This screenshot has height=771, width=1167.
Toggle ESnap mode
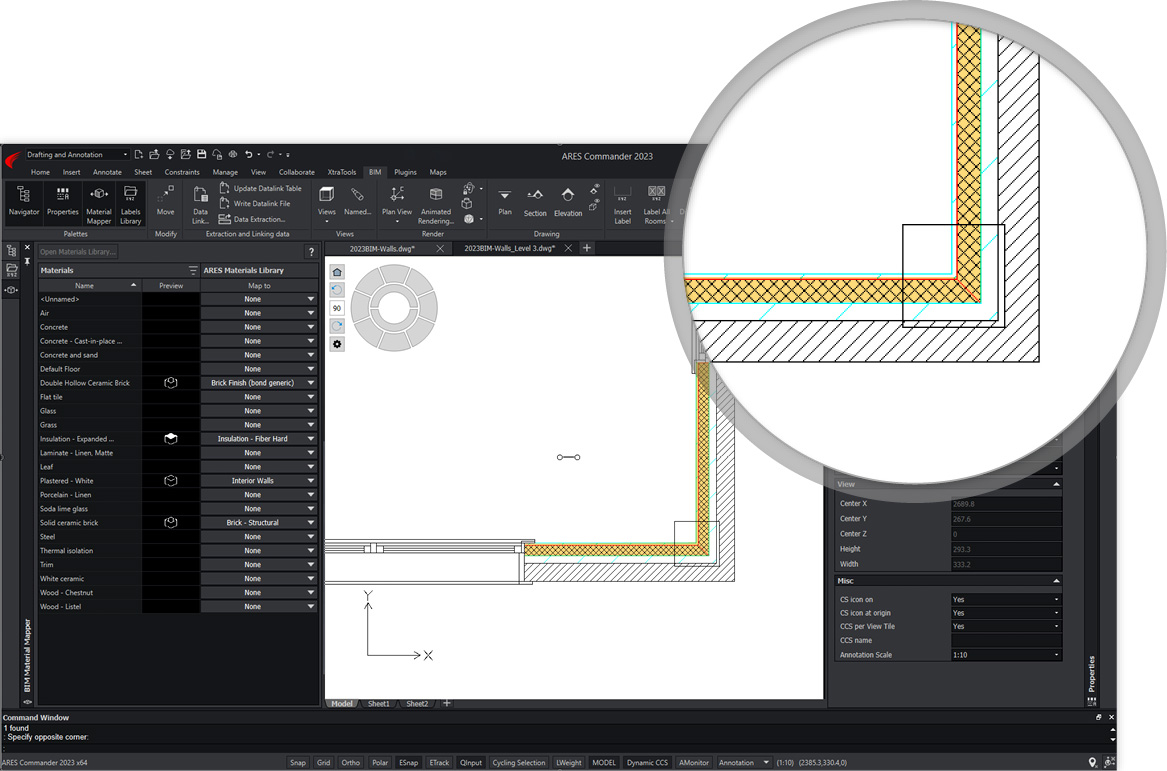tap(409, 762)
